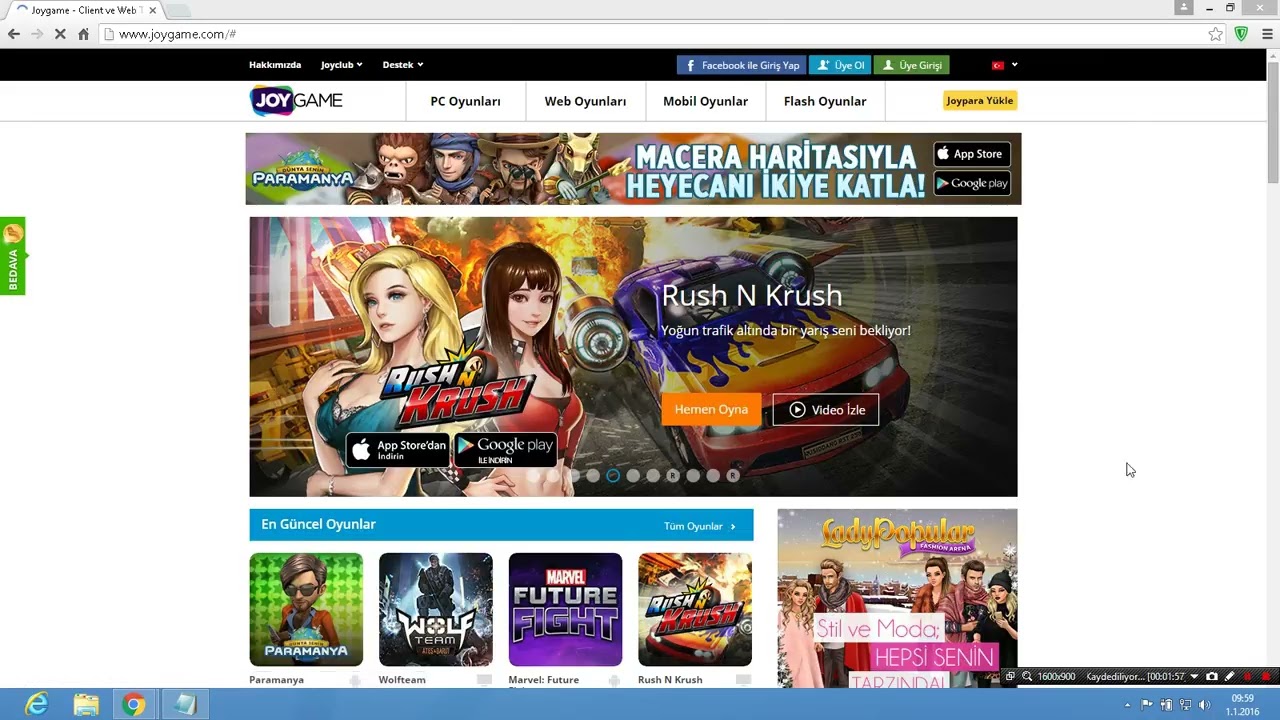Click the JoyGame logo

[x=296, y=100]
